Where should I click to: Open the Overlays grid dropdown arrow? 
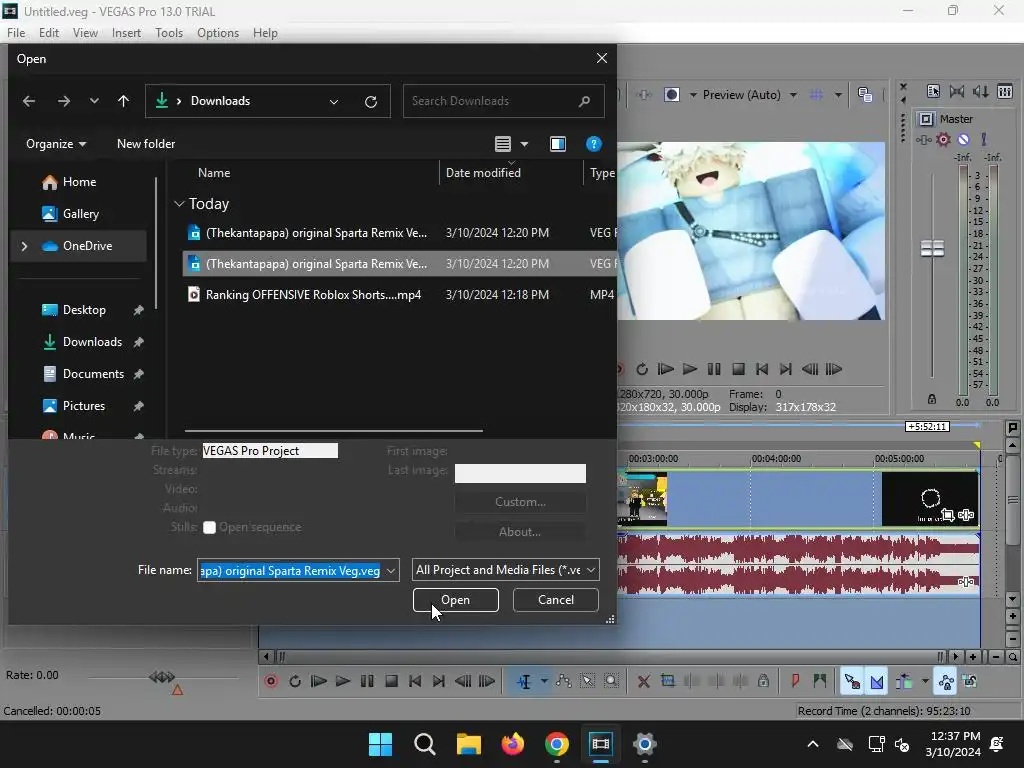[x=838, y=95]
